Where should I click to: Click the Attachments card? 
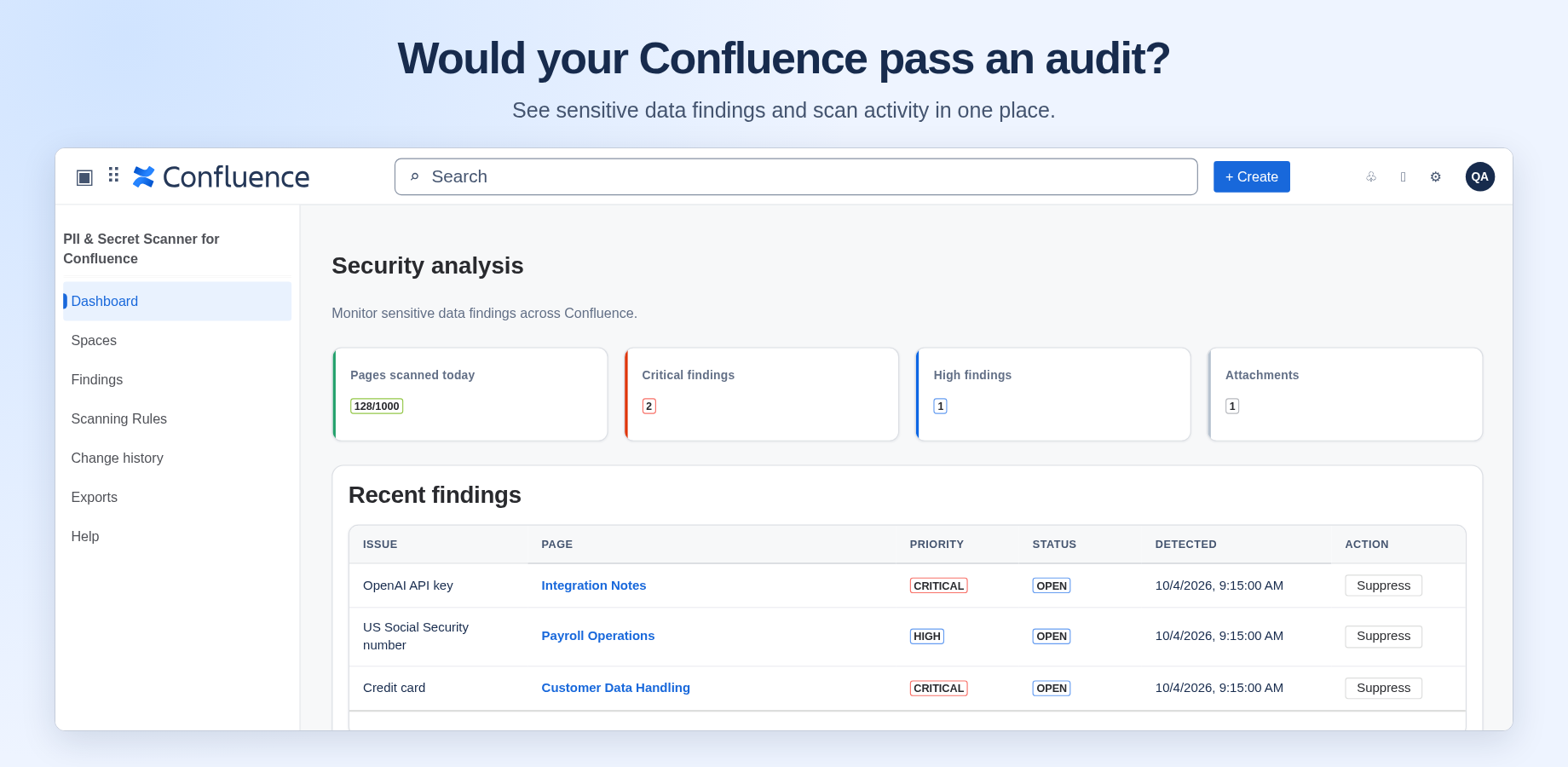(1346, 394)
